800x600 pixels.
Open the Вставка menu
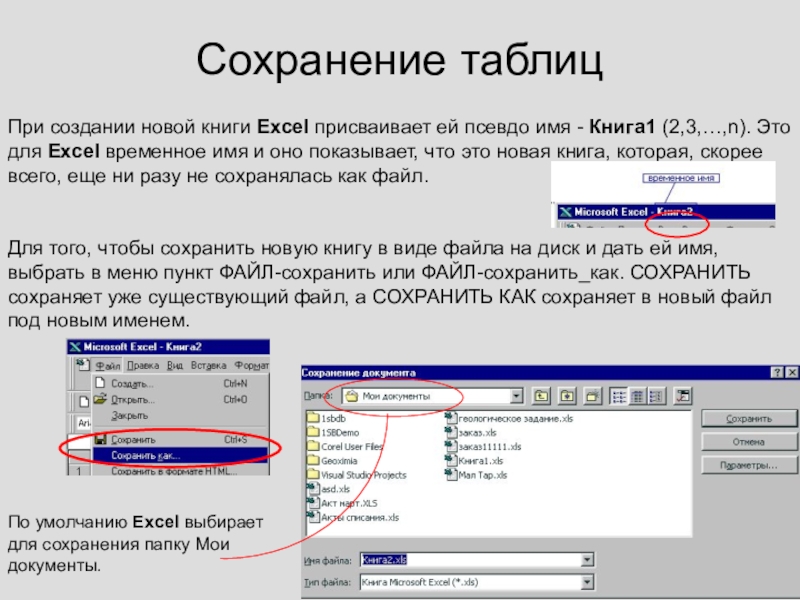[208, 366]
